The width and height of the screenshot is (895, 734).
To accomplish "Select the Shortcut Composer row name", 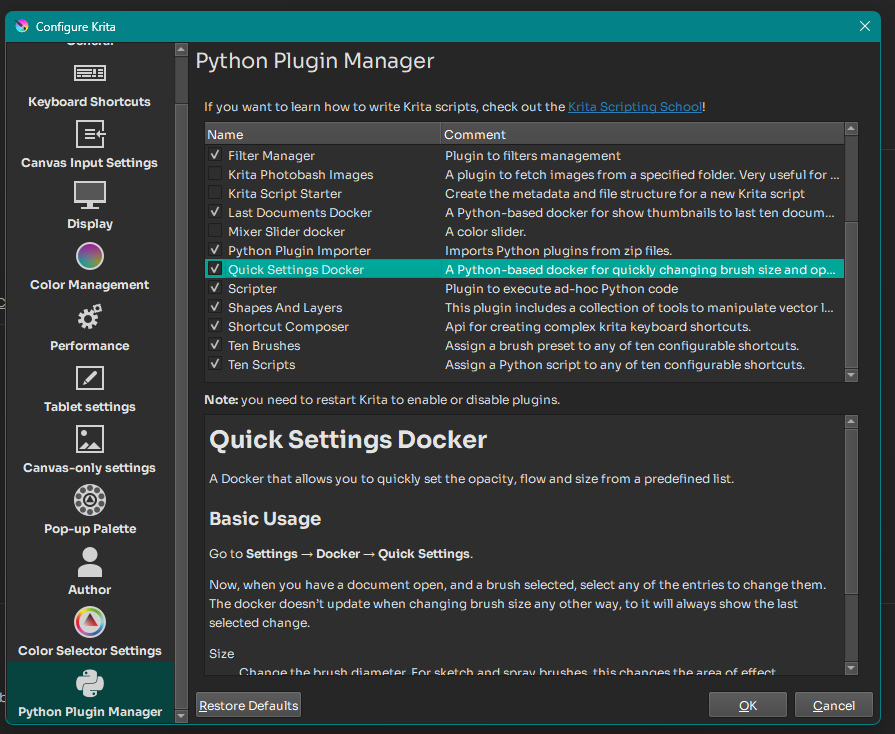I will 288,326.
